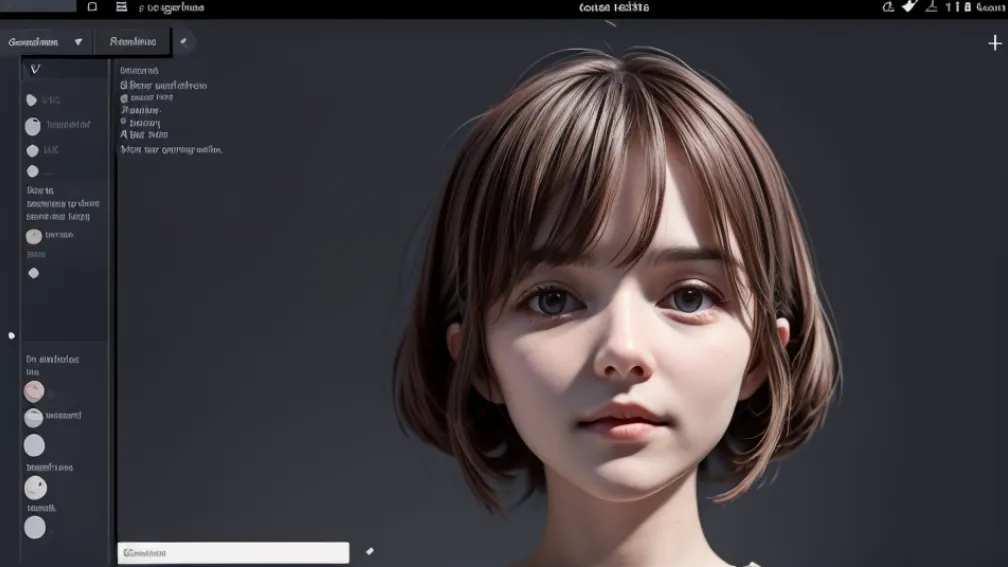Click the rounded square icon in the top bar
The width and height of the screenshot is (1008, 567).
92,7
